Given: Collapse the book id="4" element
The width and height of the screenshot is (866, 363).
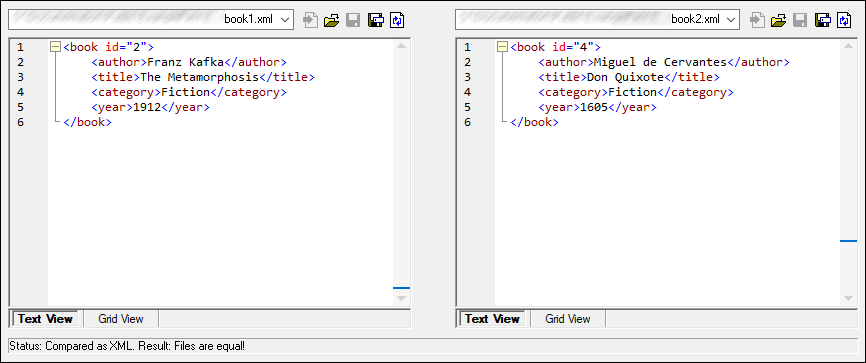Looking at the screenshot, I should click(501, 47).
